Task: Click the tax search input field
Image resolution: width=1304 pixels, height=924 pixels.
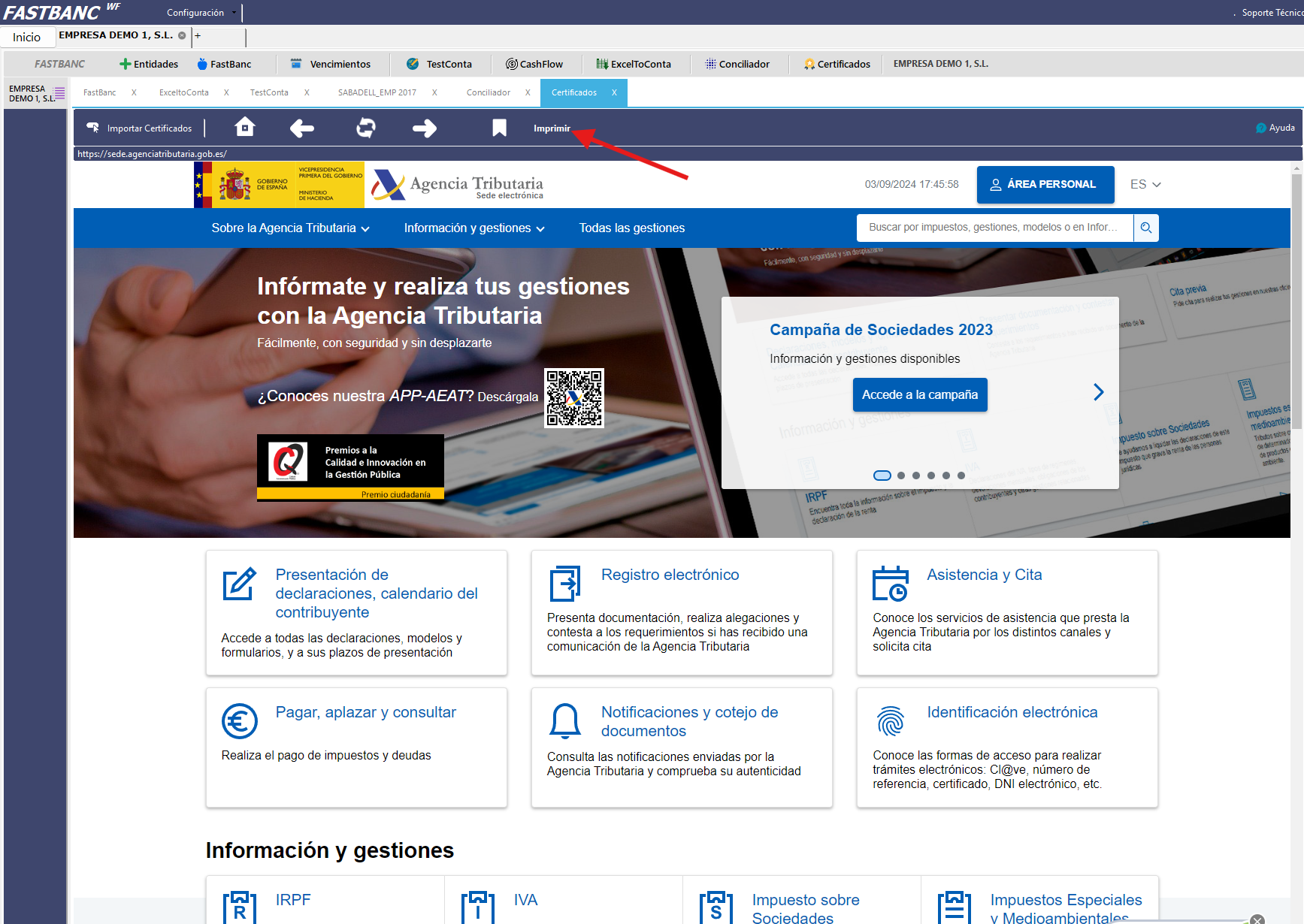Action: click(x=995, y=228)
